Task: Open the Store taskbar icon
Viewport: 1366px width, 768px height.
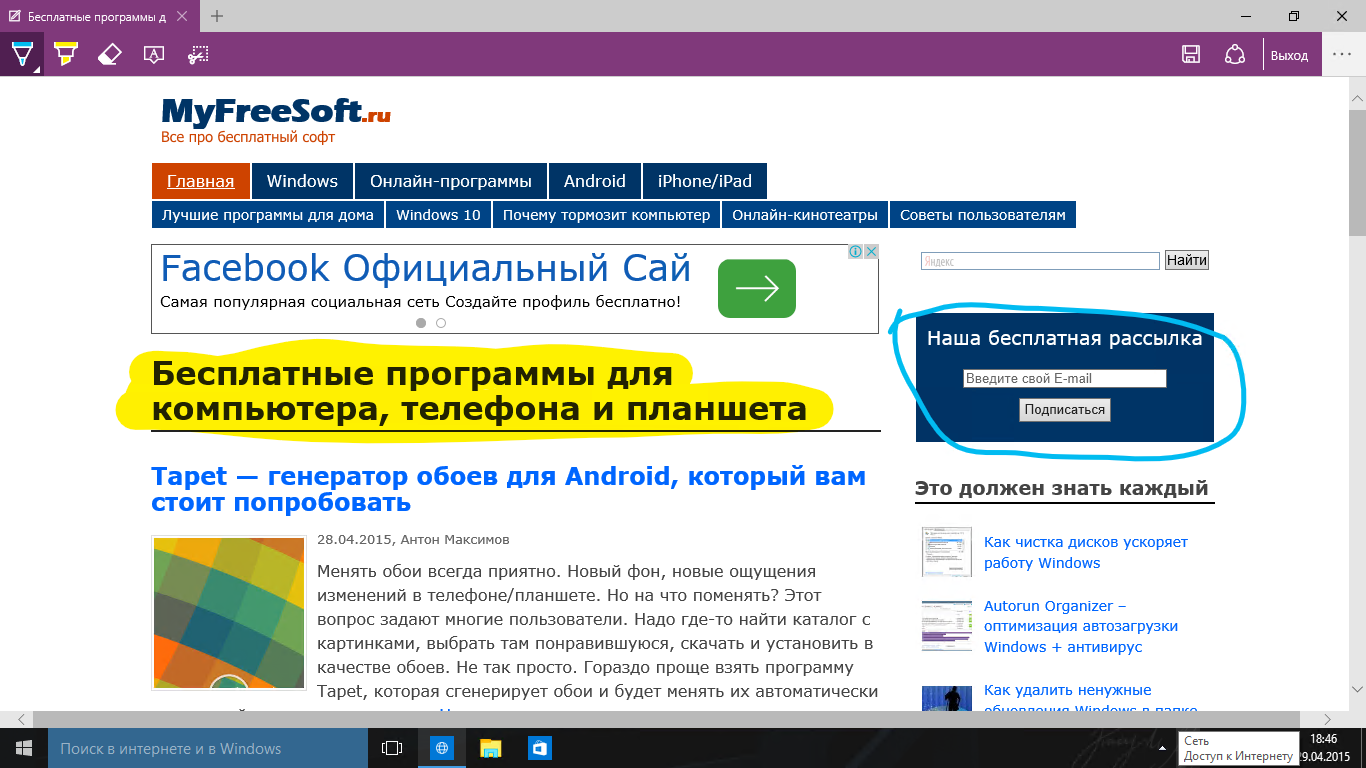Action: tap(539, 748)
